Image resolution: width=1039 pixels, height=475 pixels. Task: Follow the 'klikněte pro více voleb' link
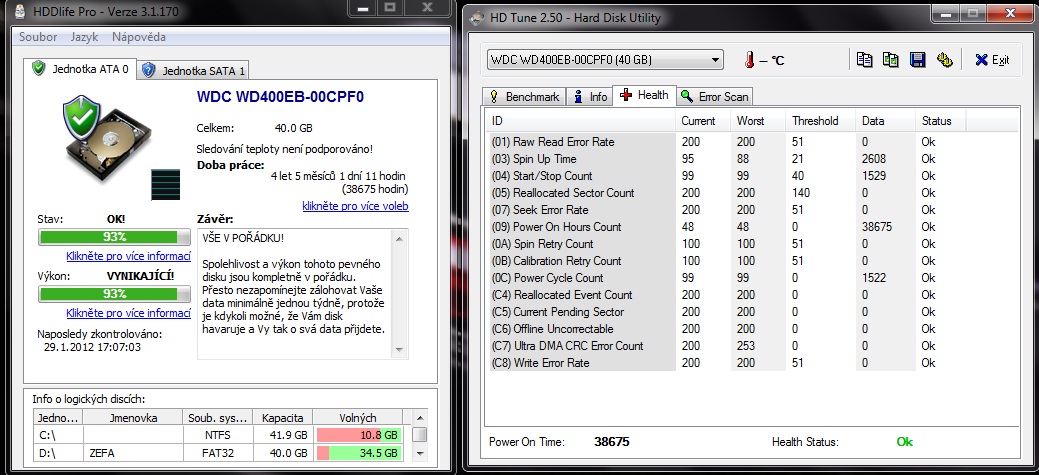pyautogui.click(x=355, y=206)
